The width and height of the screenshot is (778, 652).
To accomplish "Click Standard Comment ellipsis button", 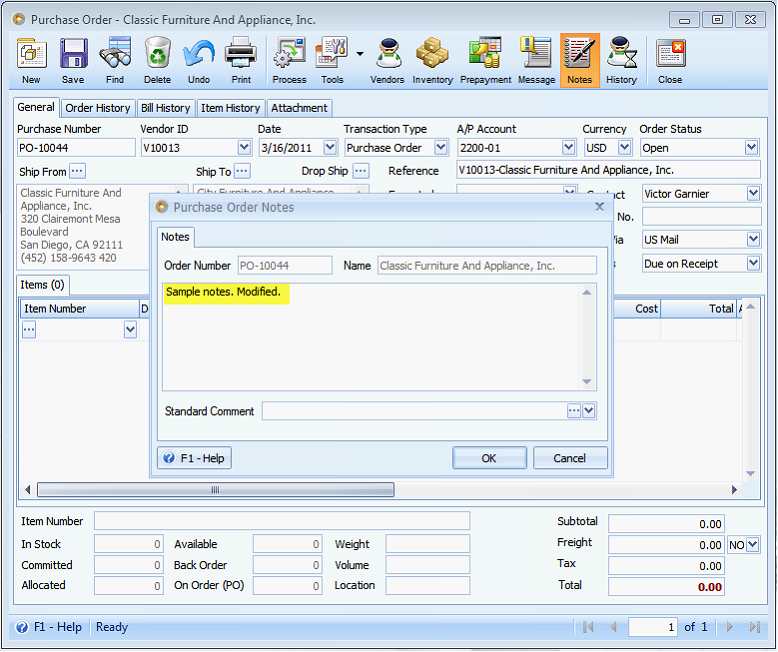I will [x=574, y=410].
